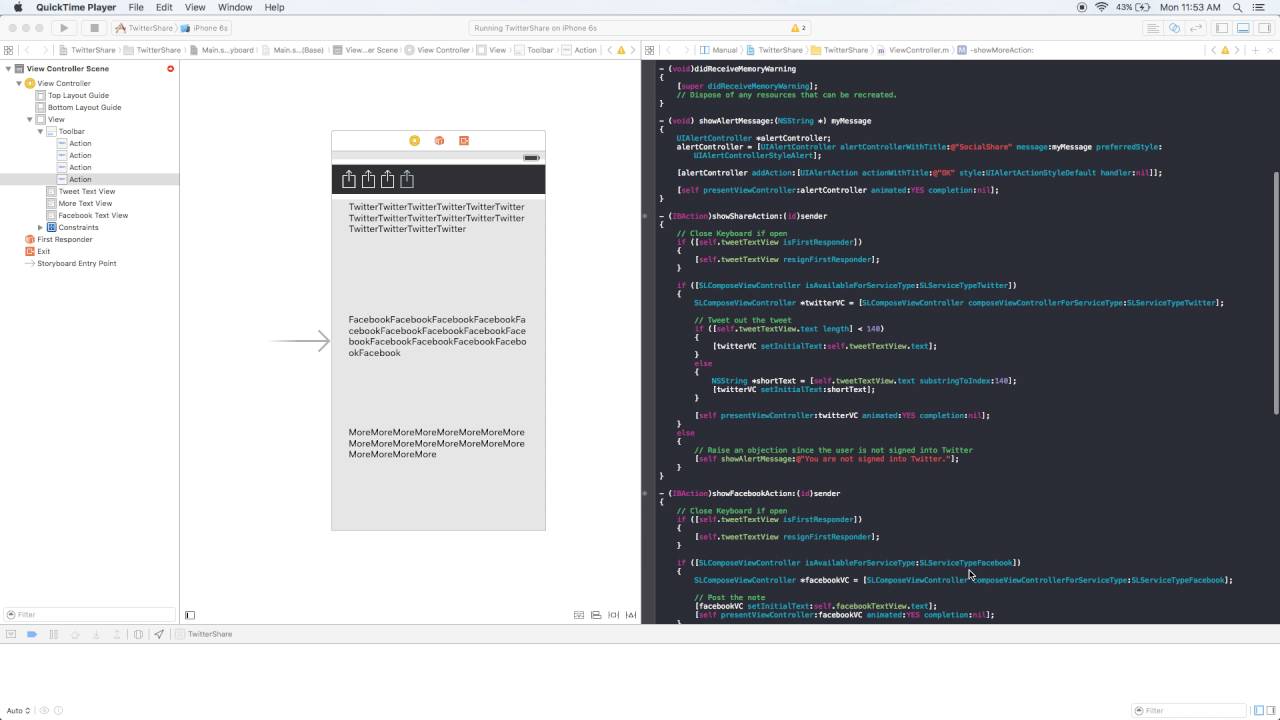Select Top Layout Guide in outline
The image size is (1280, 720).
coord(78,95)
